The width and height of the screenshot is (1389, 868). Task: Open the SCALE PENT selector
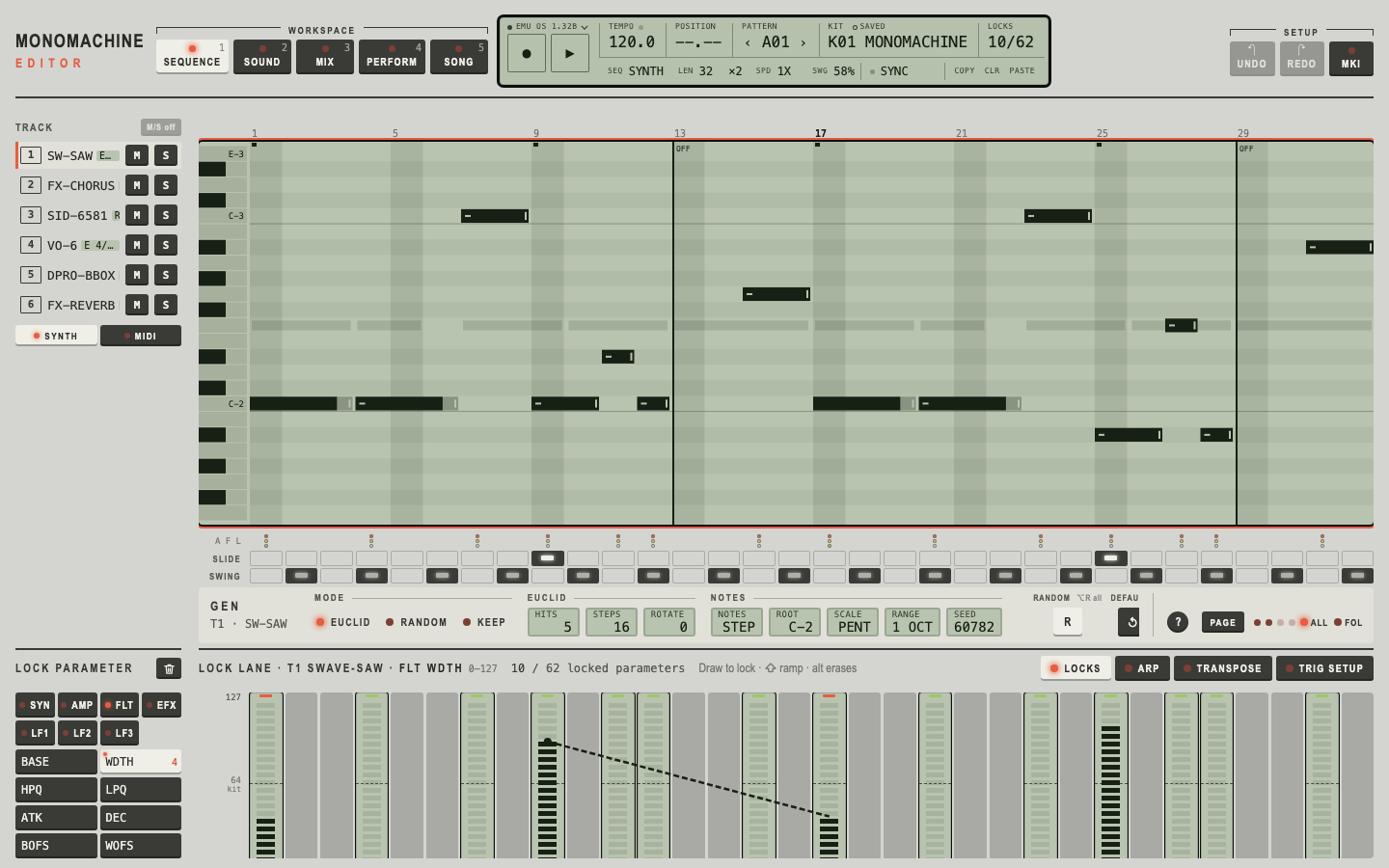click(x=853, y=622)
